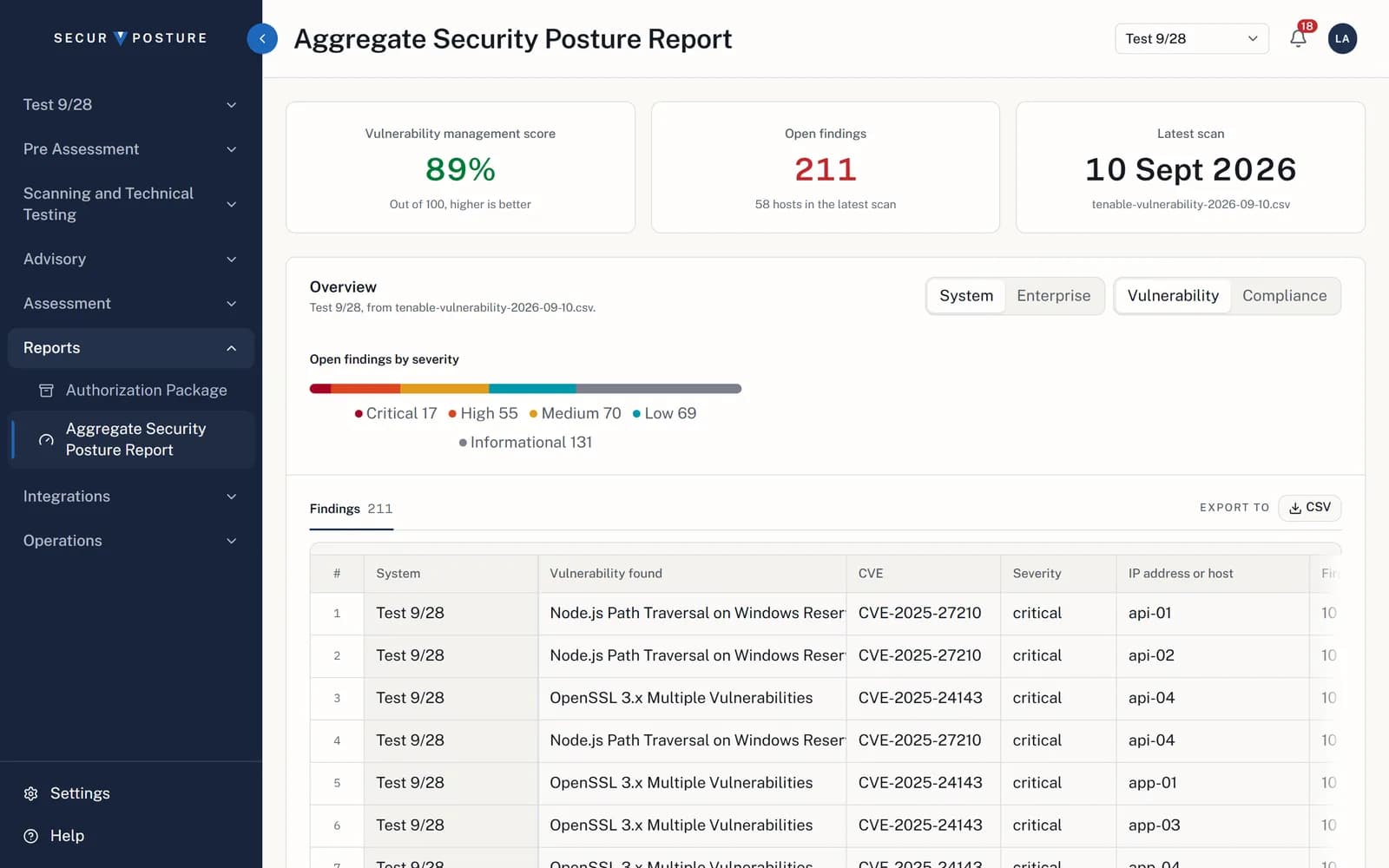Screen dimensions: 1389x868
Task: Open notifications bell with 18 badge
Action: click(1298, 38)
